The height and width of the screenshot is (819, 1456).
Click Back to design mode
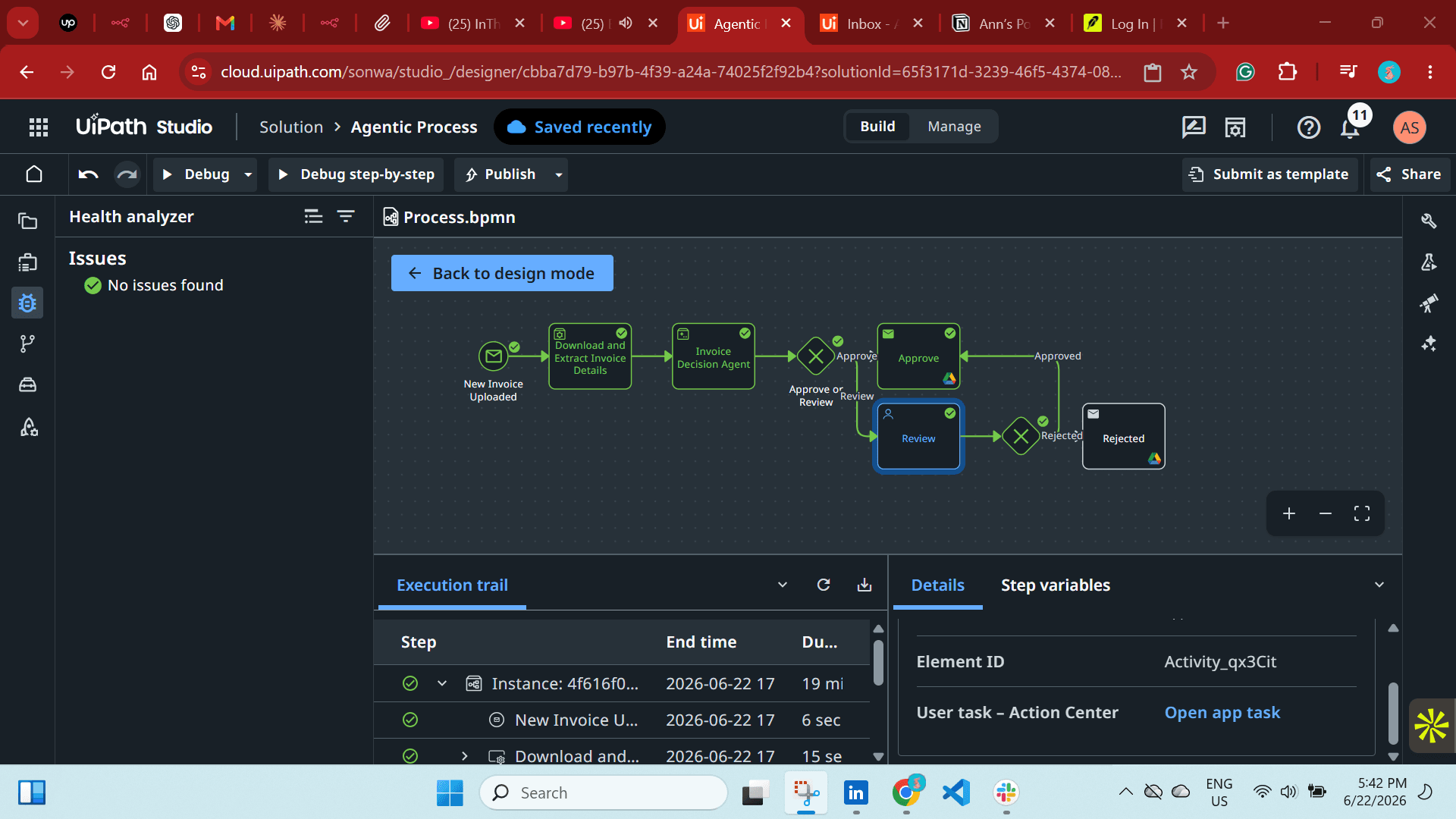pyautogui.click(x=502, y=273)
